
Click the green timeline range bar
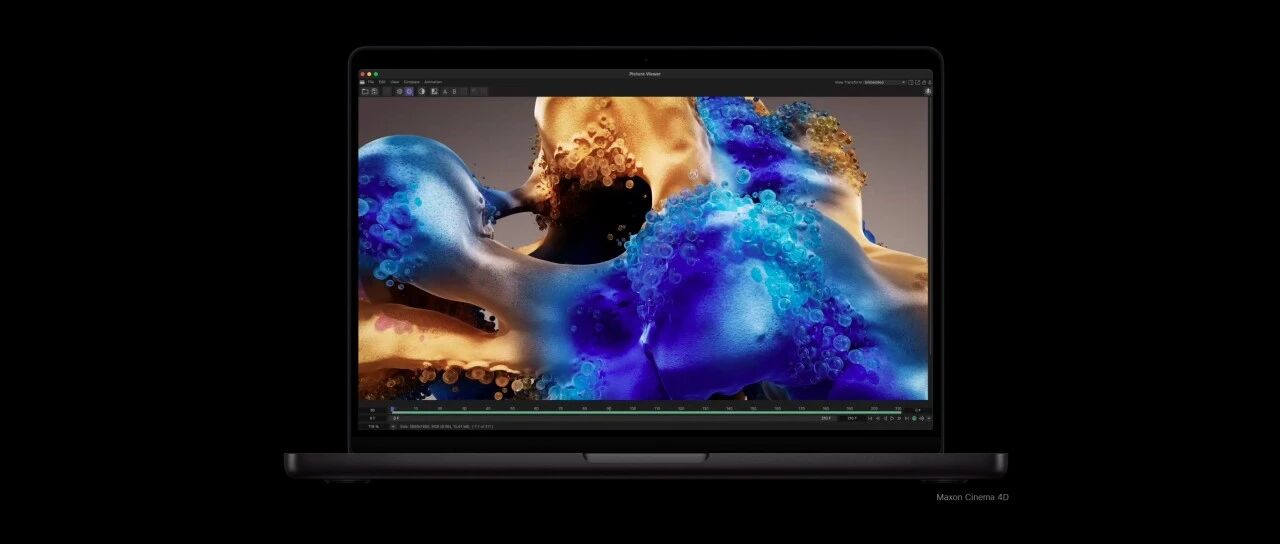pyautogui.click(x=646, y=412)
